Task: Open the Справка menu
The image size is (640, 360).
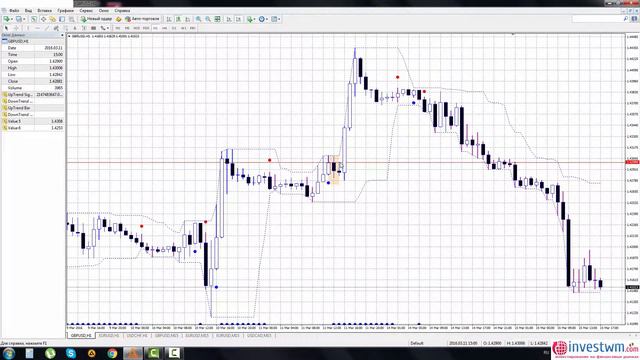Action: click(122, 10)
